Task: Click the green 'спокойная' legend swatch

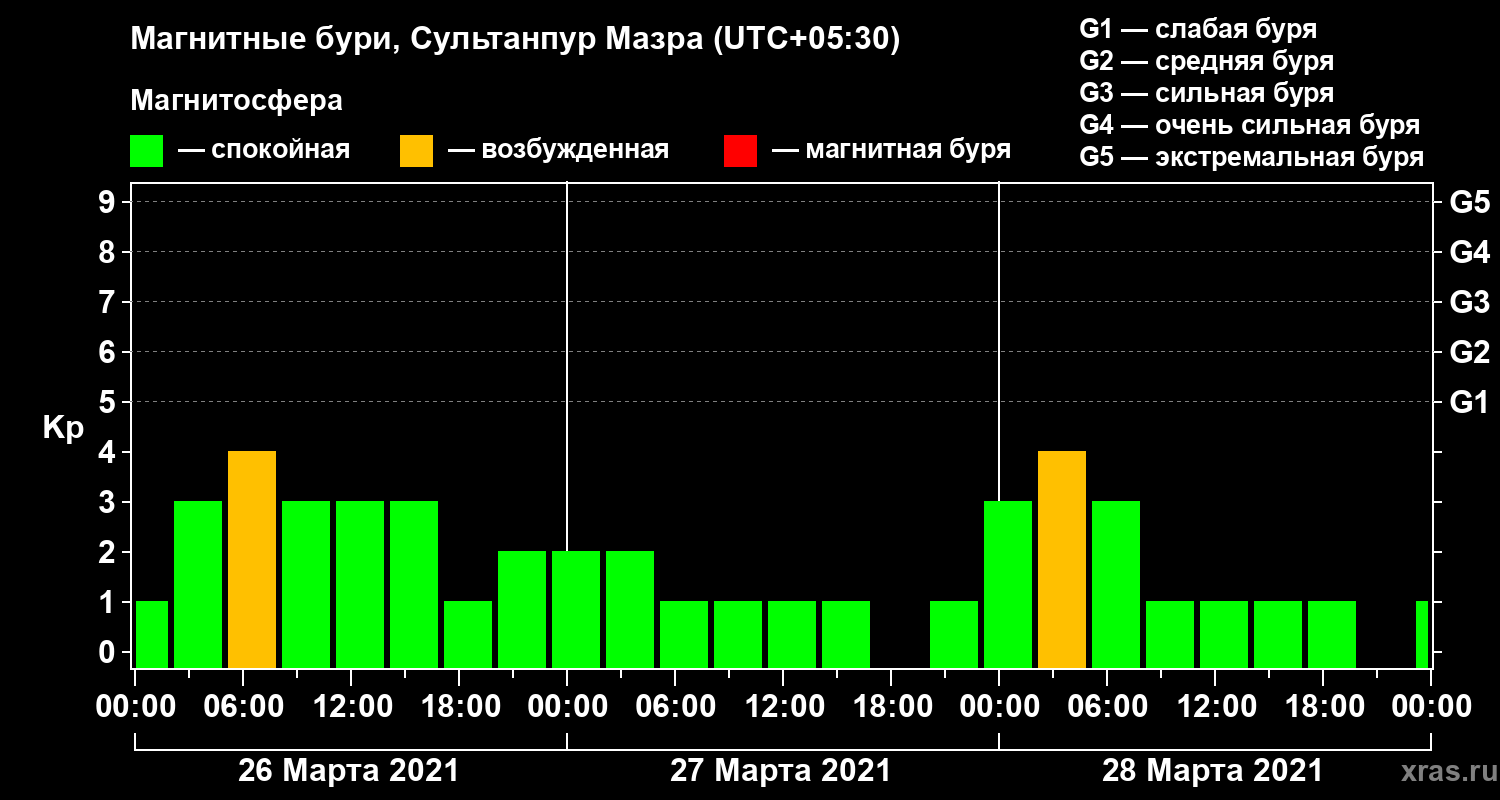Action: pyautogui.click(x=146, y=151)
